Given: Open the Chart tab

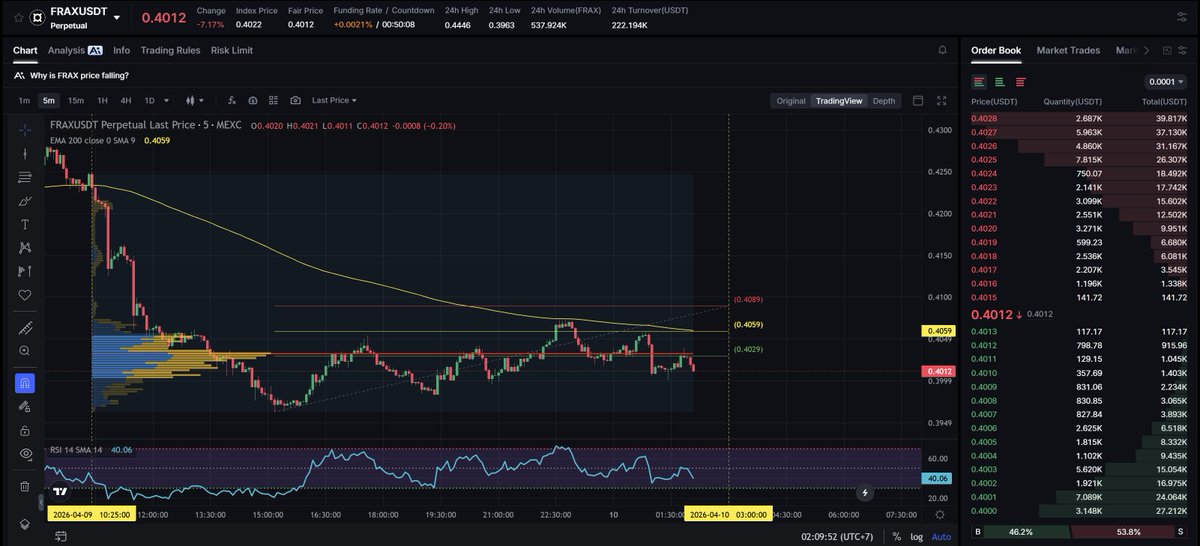Looking at the screenshot, I should pyautogui.click(x=25, y=50).
